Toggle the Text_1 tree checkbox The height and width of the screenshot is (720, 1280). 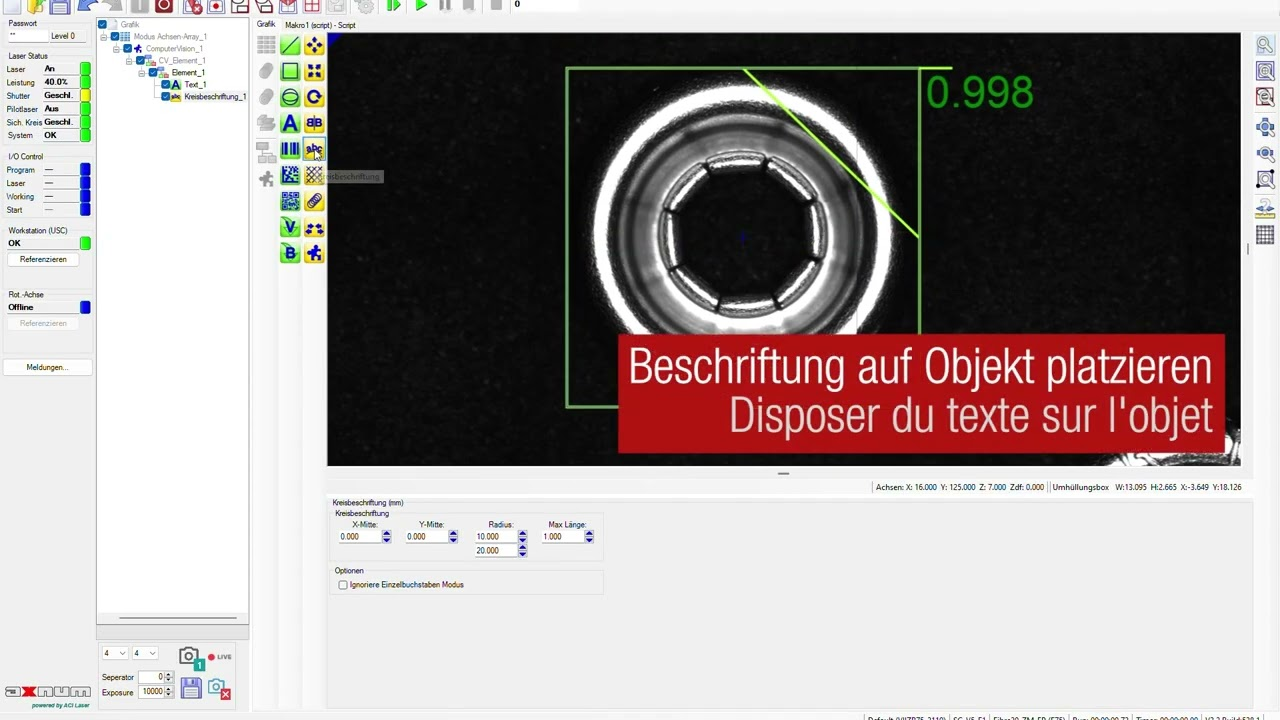coord(166,85)
